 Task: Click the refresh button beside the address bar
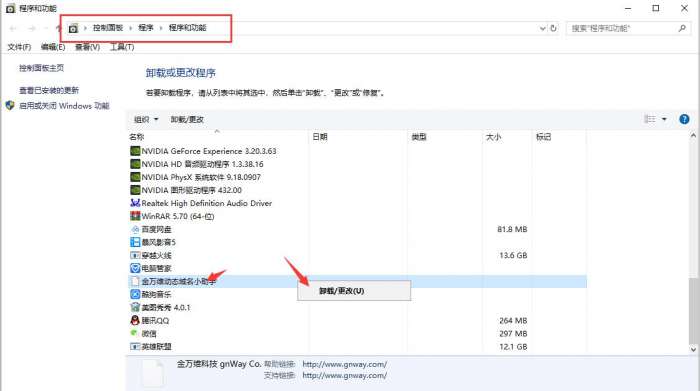554,28
